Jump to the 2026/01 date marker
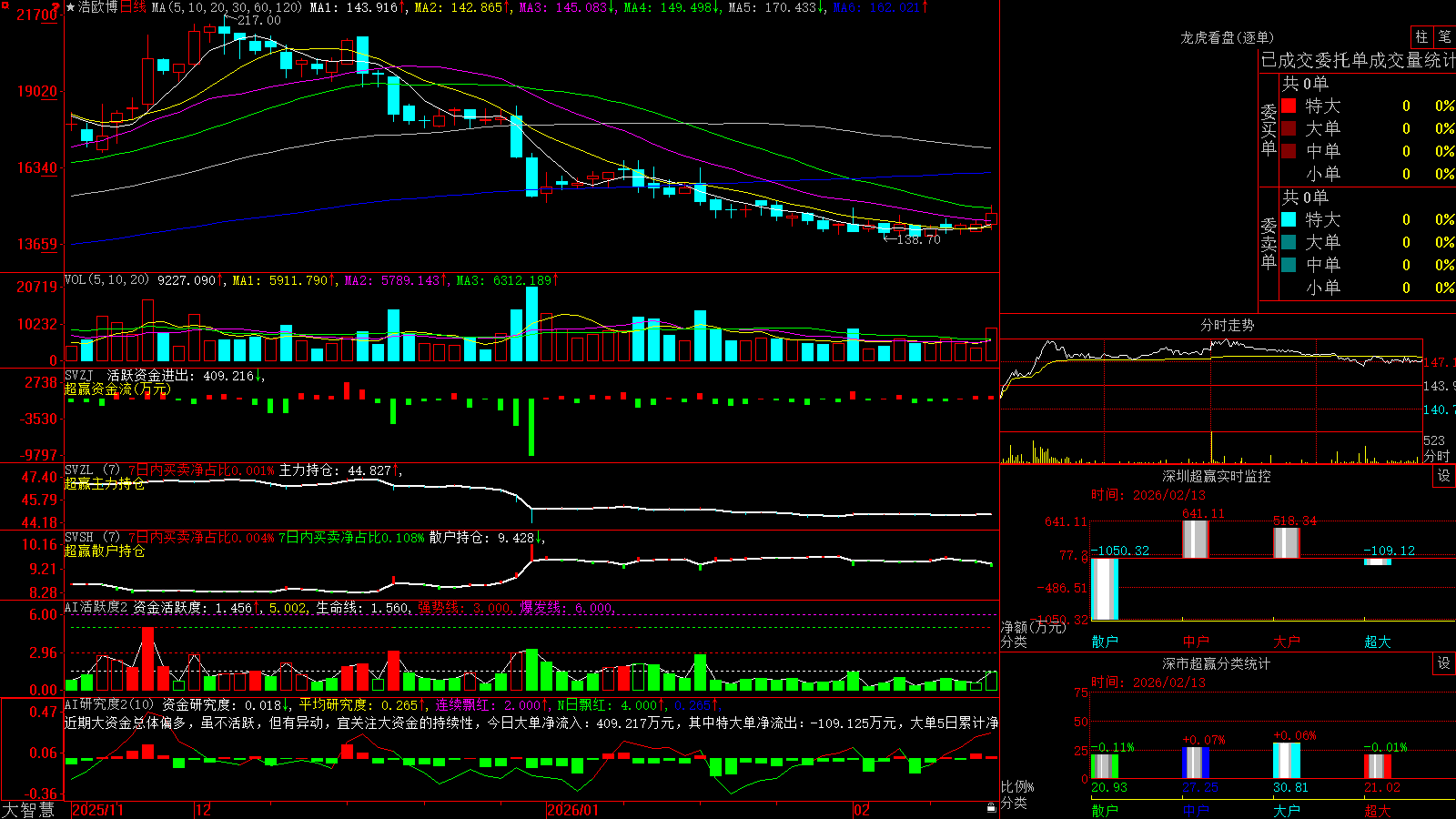 tap(573, 810)
